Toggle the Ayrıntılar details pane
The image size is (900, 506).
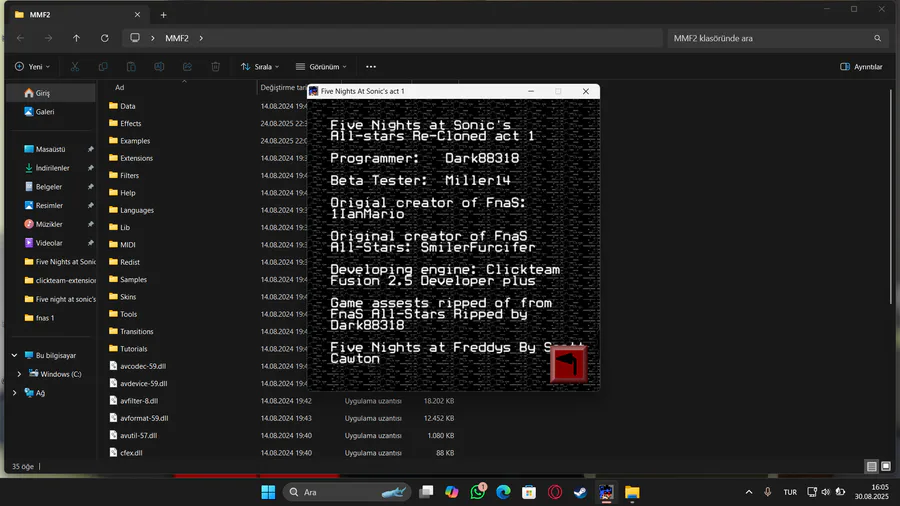861,67
